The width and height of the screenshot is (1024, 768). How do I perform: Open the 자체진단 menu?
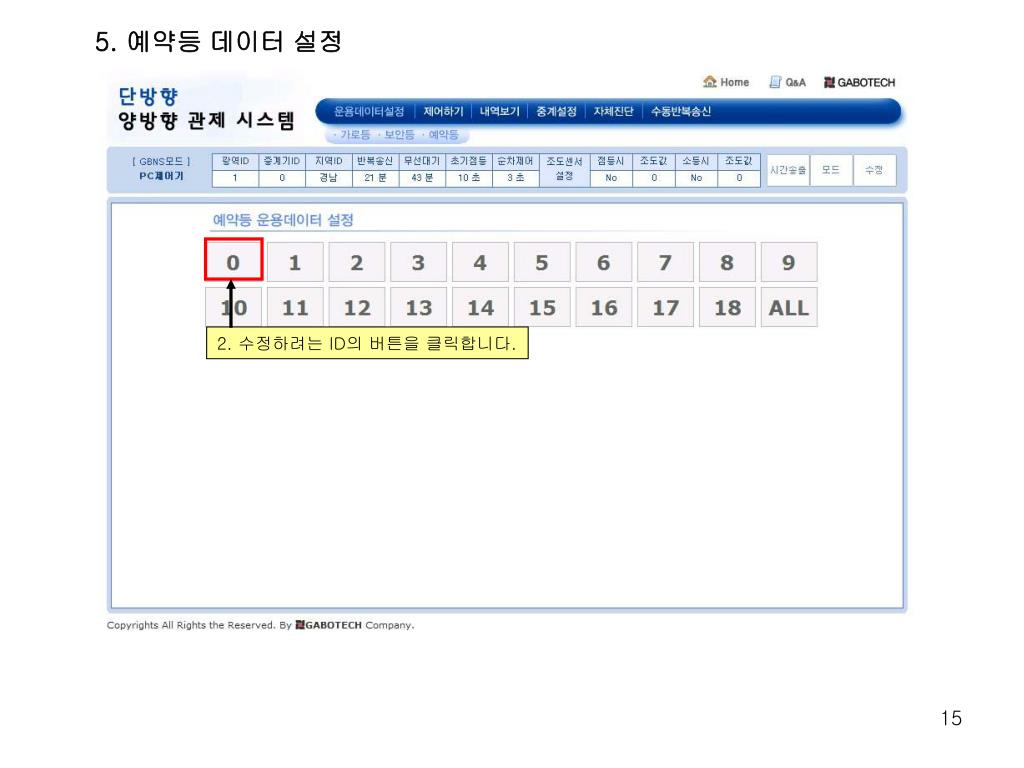coord(613,112)
